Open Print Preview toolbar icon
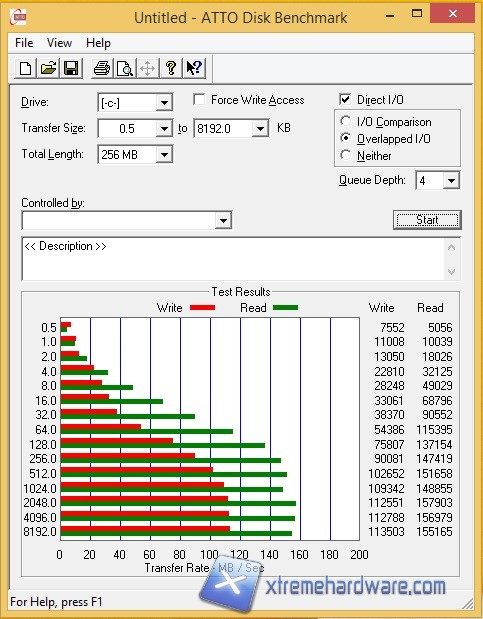 [x=125, y=68]
